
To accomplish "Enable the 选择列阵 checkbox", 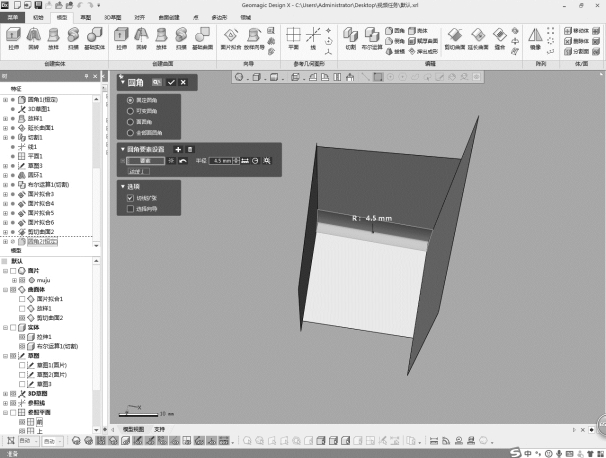I will pos(131,208).
